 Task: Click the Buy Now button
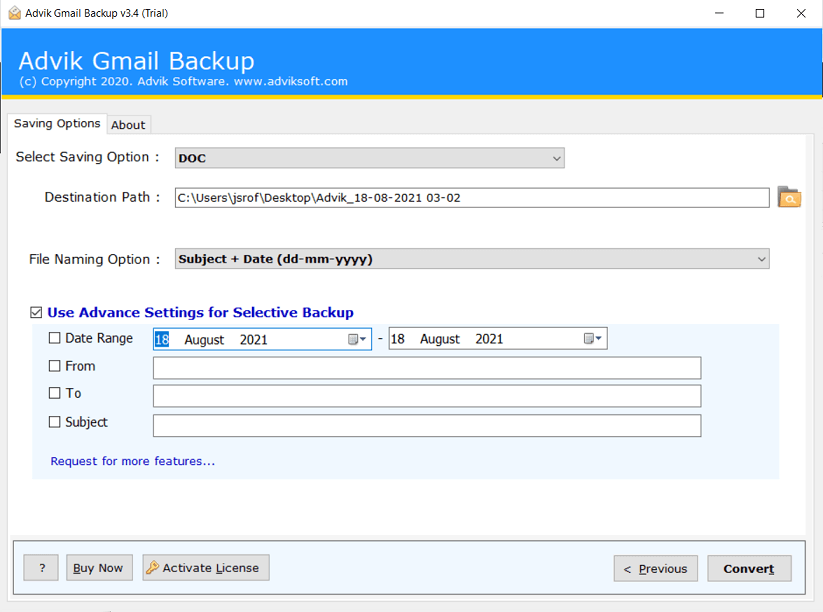pyautogui.click(x=99, y=567)
